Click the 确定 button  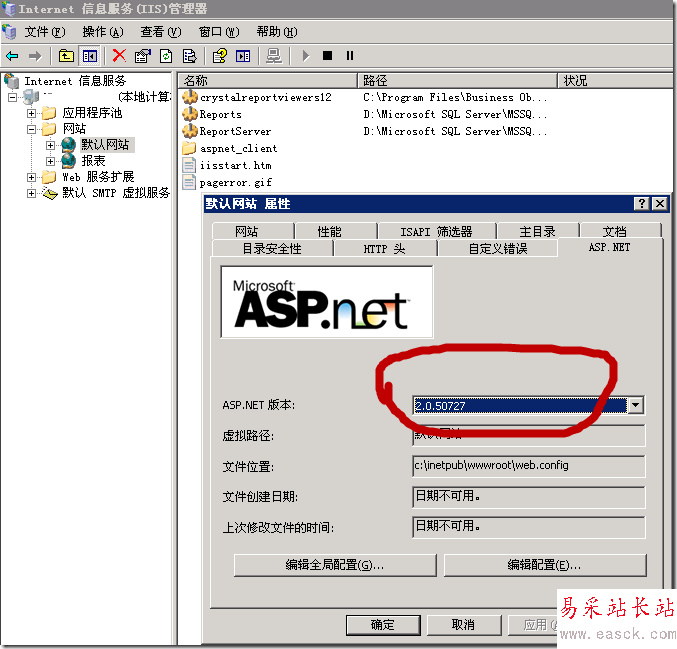(x=383, y=625)
